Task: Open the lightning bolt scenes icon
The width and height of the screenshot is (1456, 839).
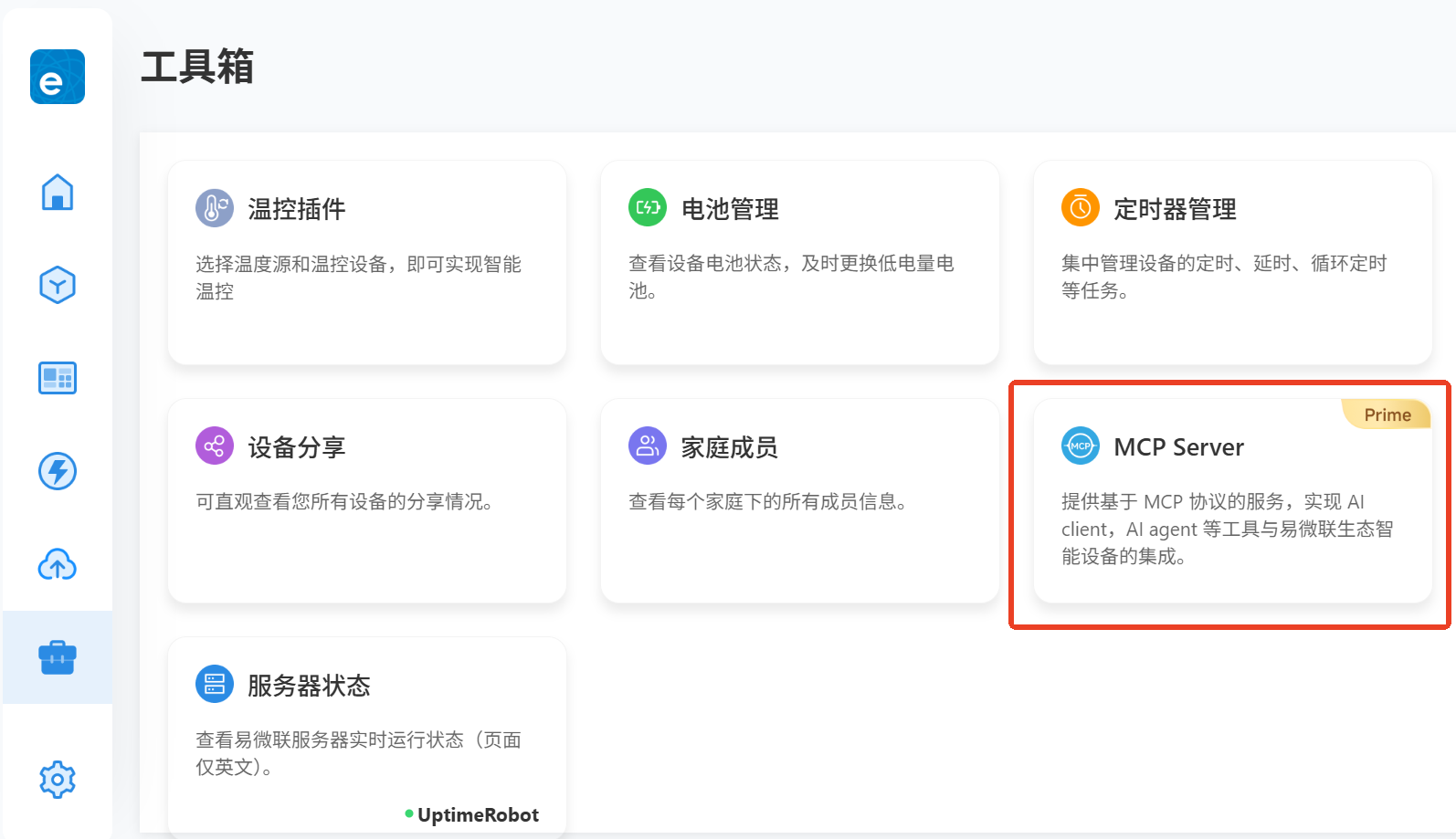Action: (58, 471)
